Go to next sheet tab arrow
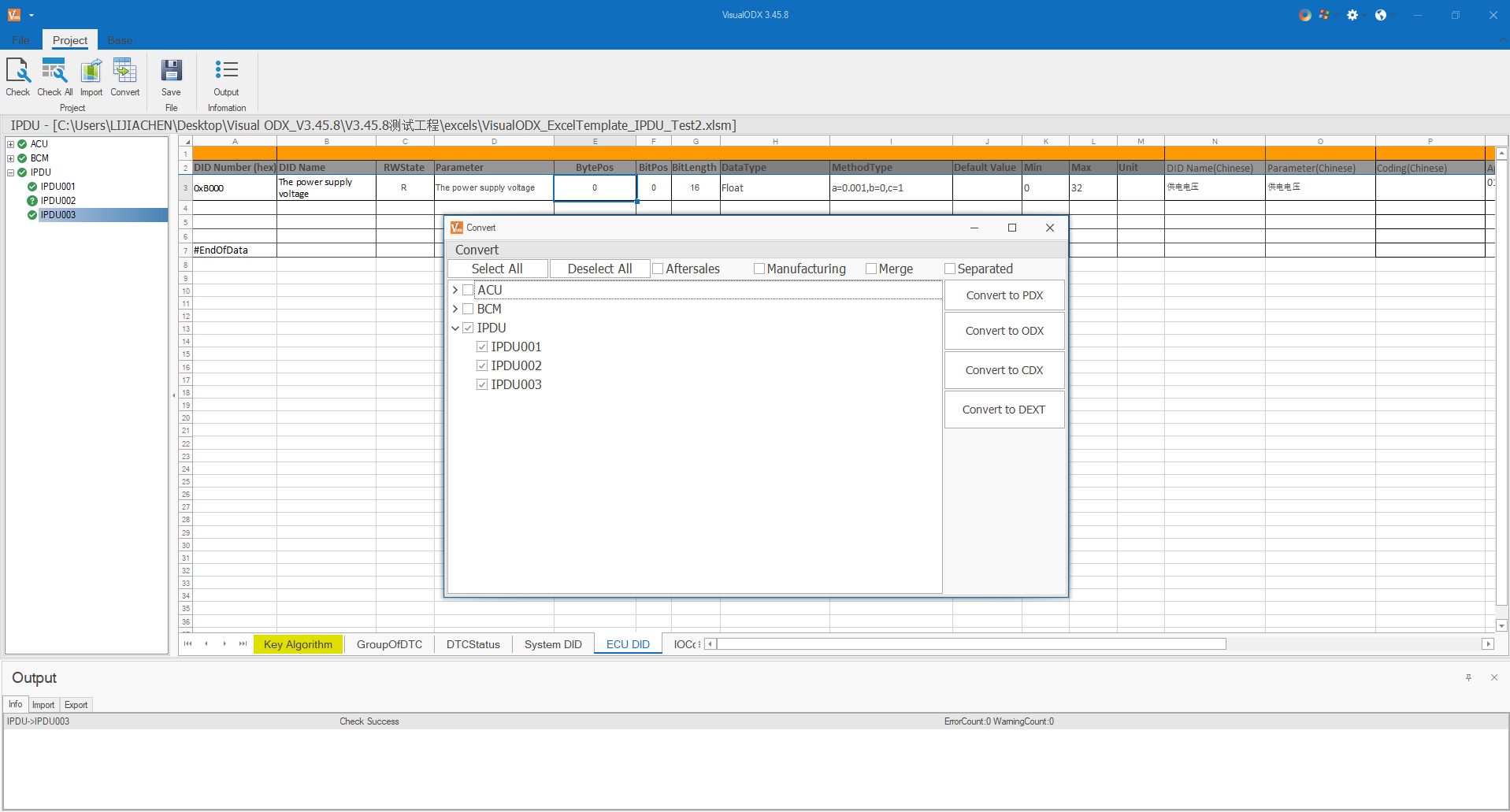 224,643
